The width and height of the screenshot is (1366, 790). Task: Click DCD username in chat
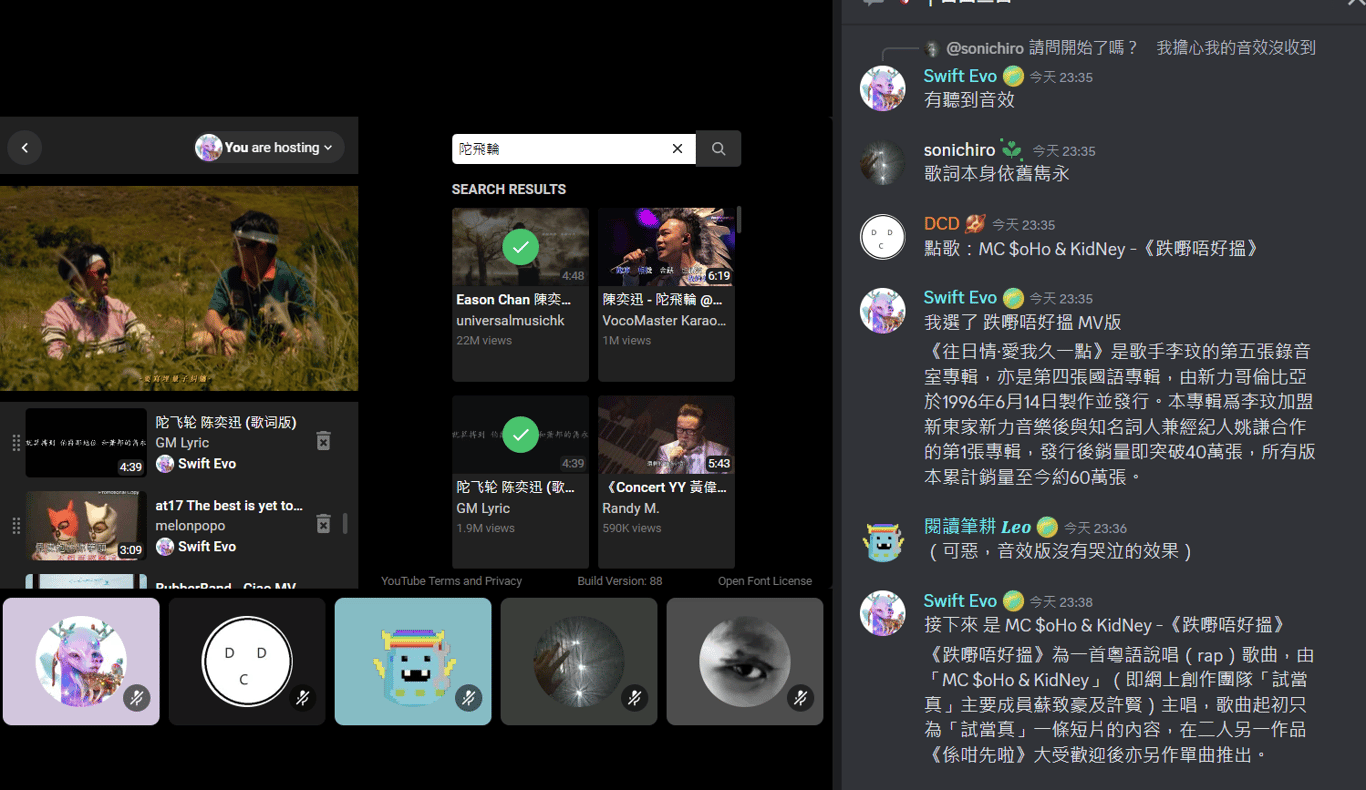941,224
